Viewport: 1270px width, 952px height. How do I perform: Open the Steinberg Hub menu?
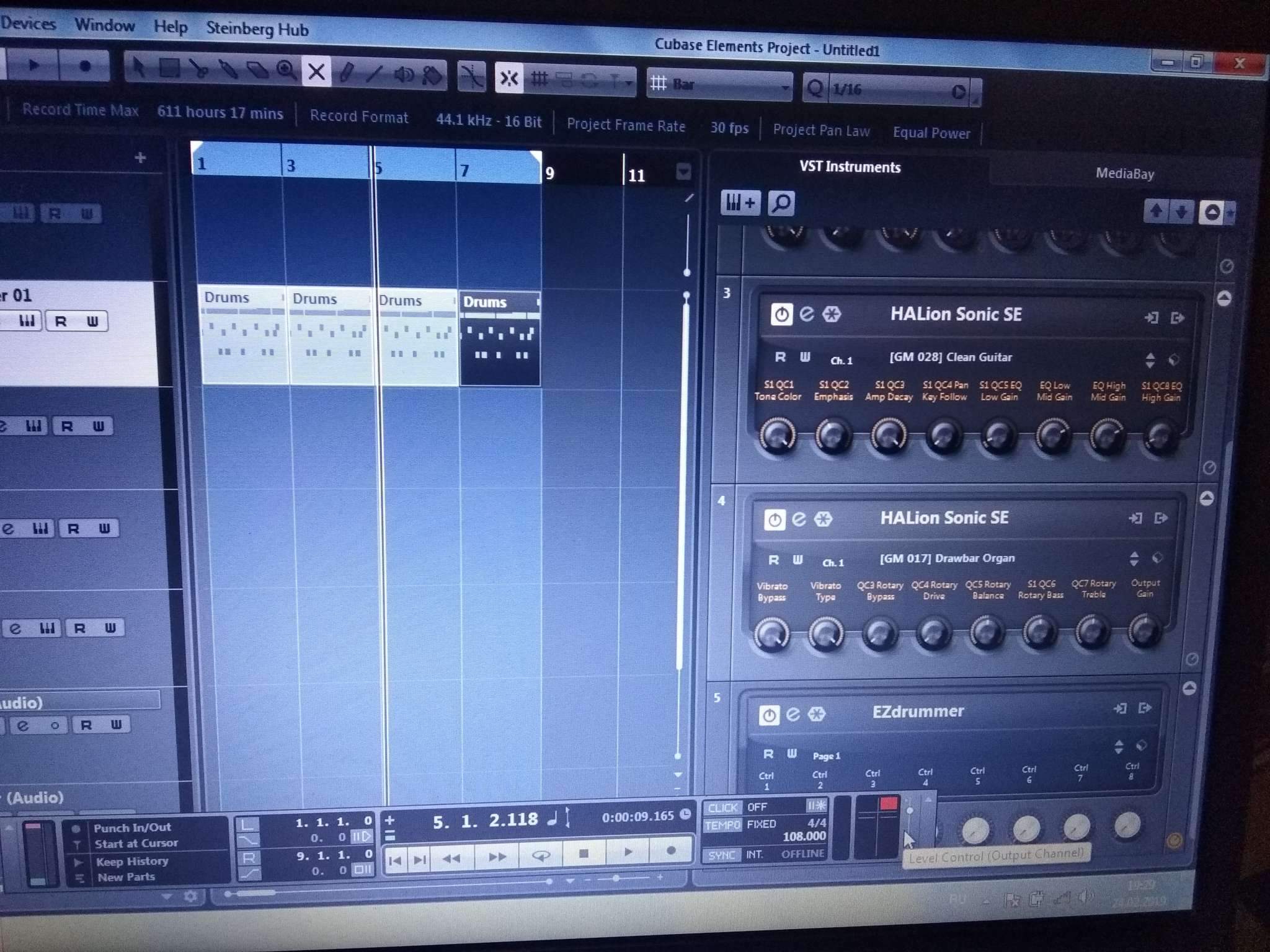(257, 29)
